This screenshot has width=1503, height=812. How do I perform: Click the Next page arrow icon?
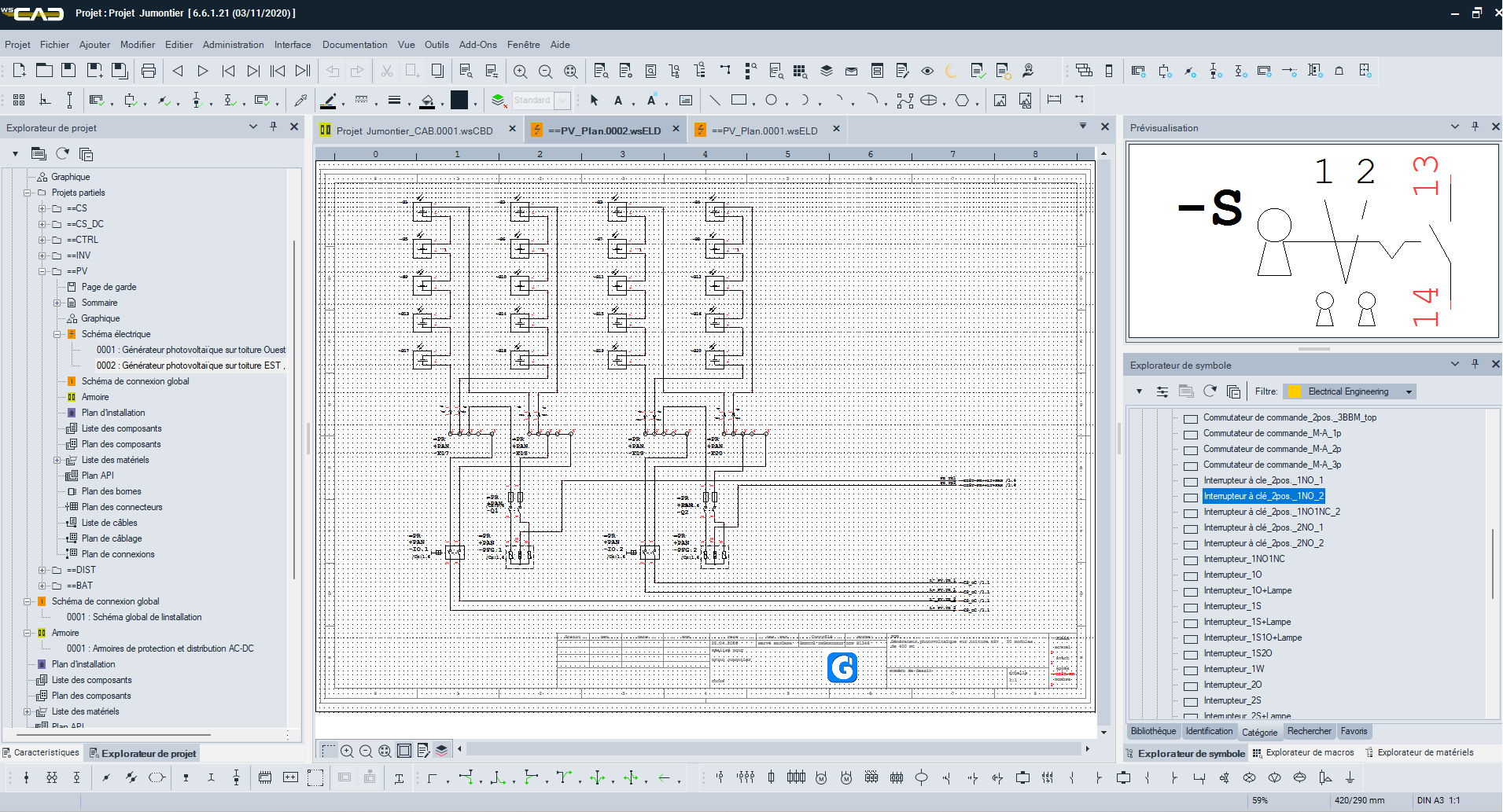click(203, 71)
